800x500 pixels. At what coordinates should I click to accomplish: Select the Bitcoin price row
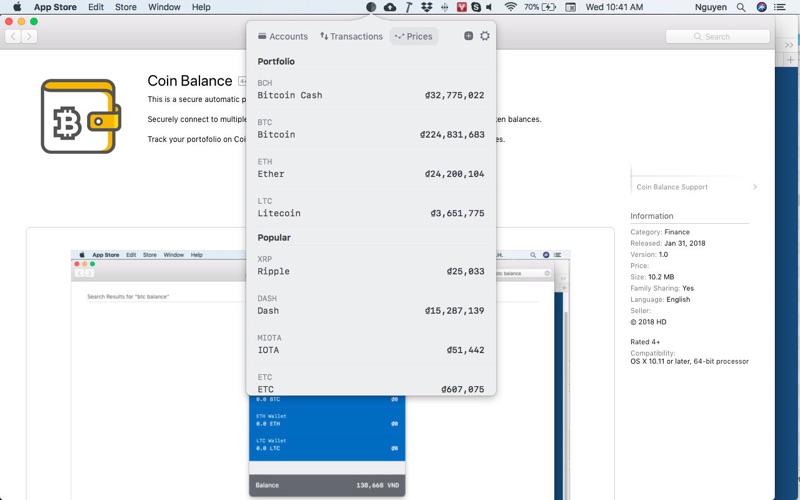[371, 129]
